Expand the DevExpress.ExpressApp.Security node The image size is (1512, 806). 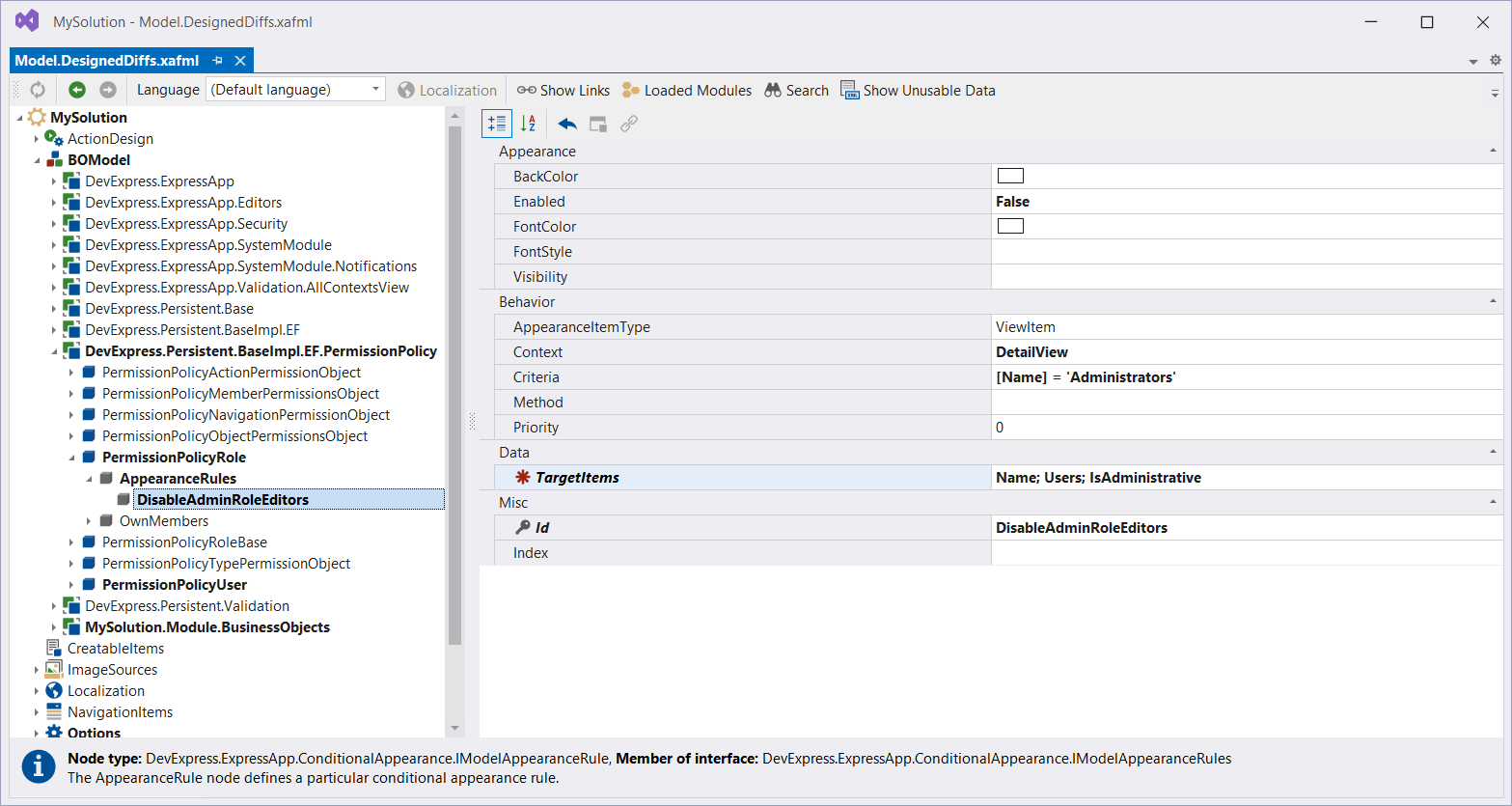pyautogui.click(x=54, y=224)
